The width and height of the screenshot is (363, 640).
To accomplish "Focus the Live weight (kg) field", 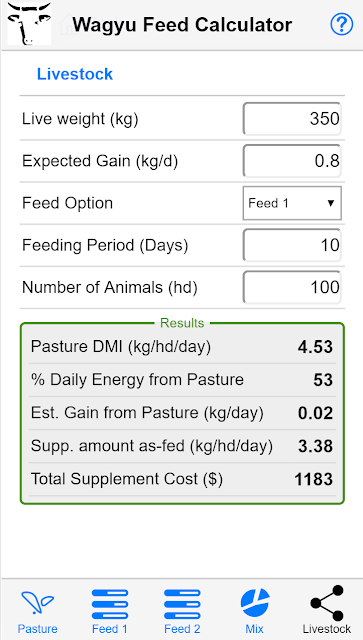I will click(292, 119).
